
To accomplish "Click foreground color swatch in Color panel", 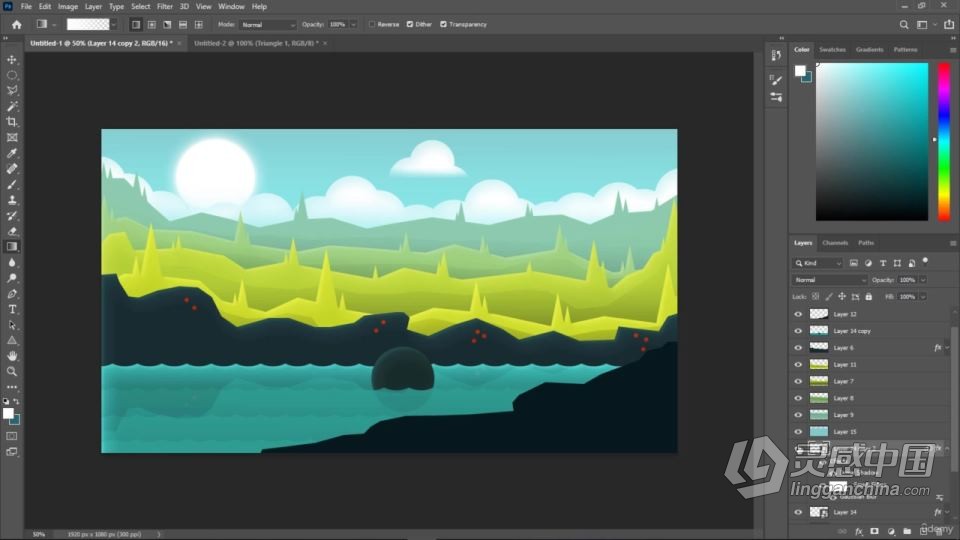I will (800, 70).
